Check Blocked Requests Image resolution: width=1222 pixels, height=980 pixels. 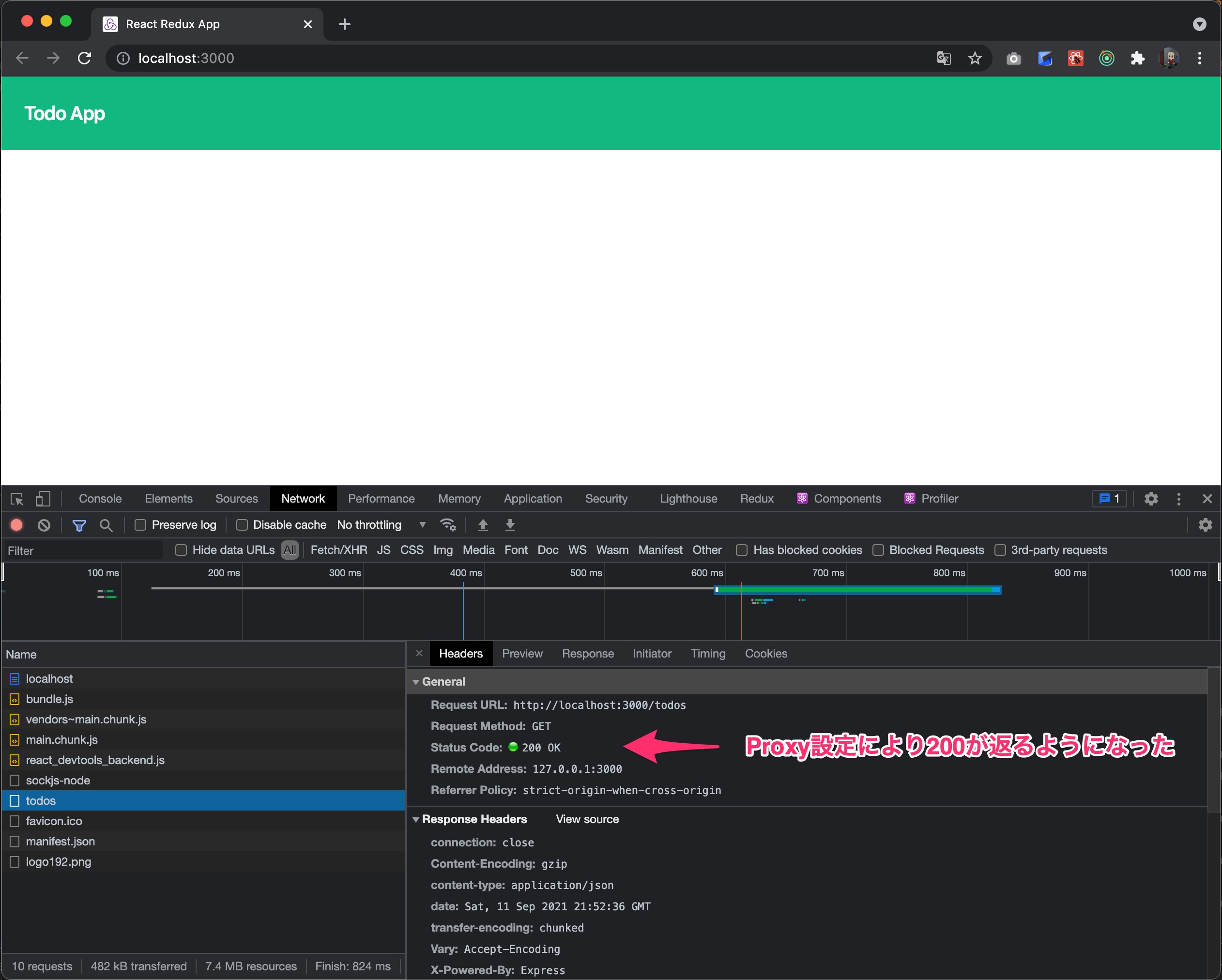coord(878,550)
